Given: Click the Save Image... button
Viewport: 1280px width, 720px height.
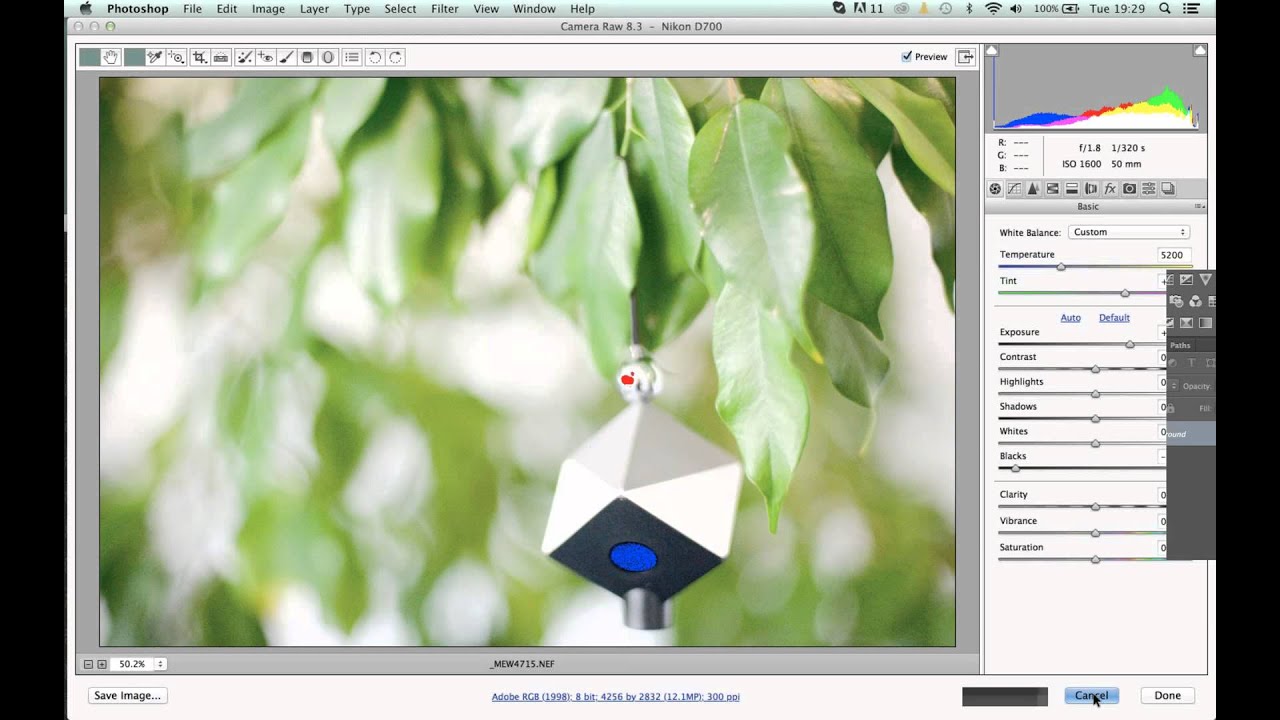Looking at the screenshot, I should click(x=127, y=695).
